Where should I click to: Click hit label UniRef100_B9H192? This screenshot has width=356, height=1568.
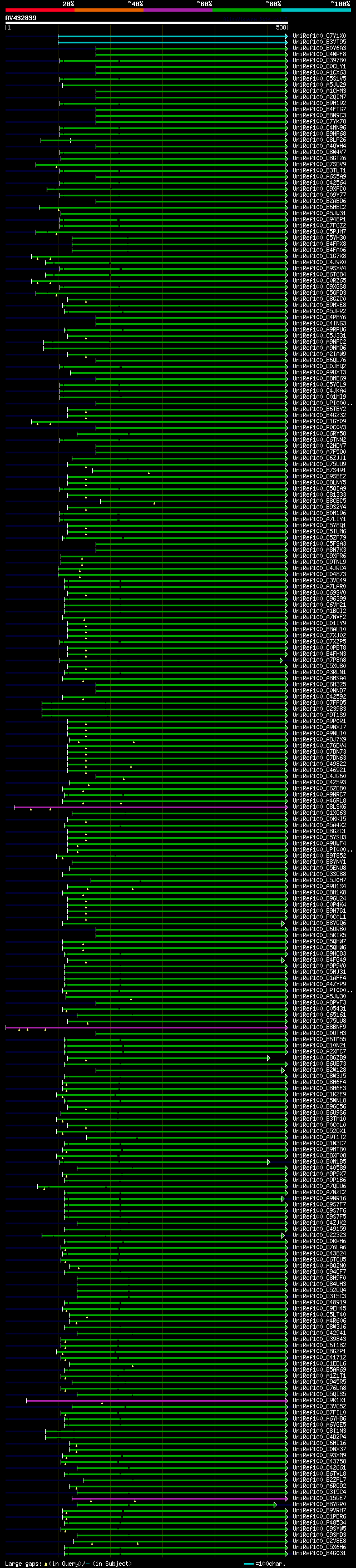(x=319, y=103)
